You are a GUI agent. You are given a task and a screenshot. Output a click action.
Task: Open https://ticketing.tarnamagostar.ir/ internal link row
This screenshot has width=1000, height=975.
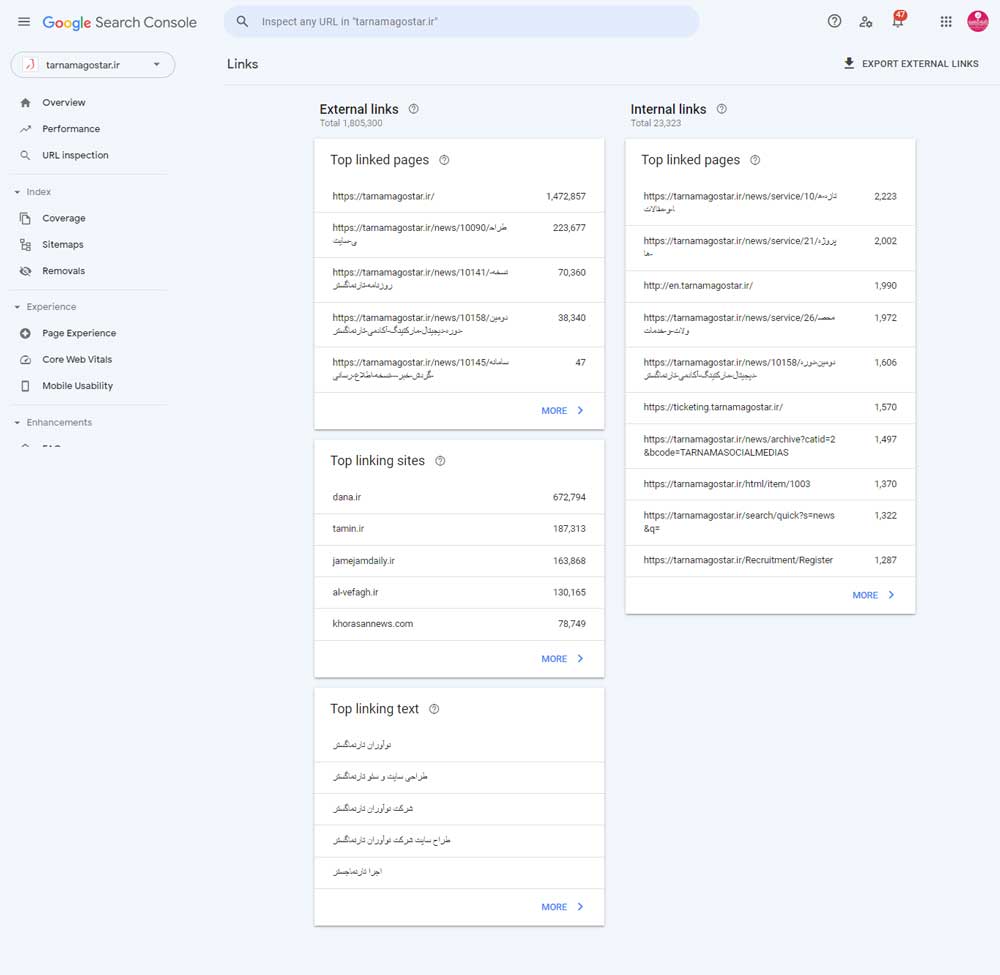[x=770, y=407]
